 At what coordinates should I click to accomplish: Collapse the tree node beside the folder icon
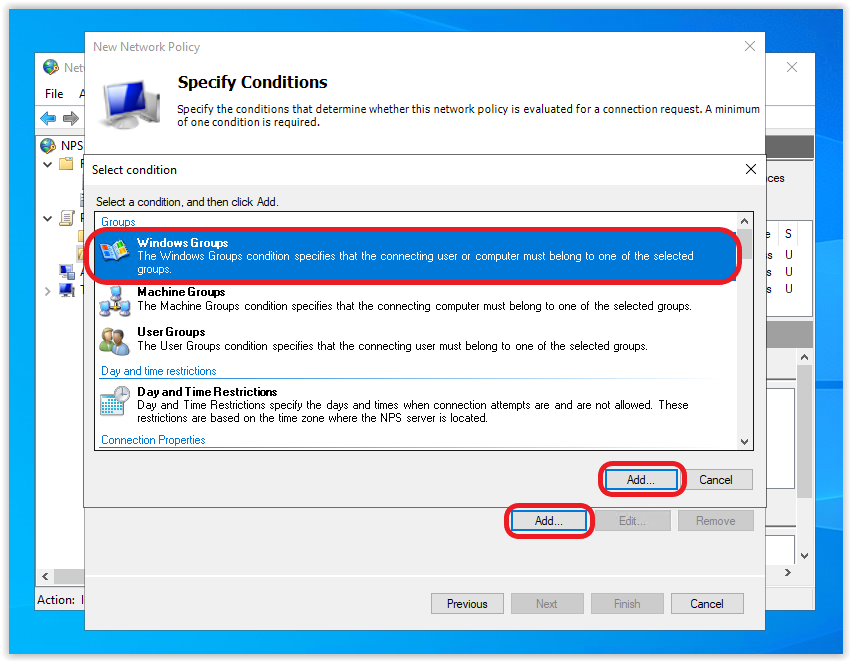[x=48, y=164]
